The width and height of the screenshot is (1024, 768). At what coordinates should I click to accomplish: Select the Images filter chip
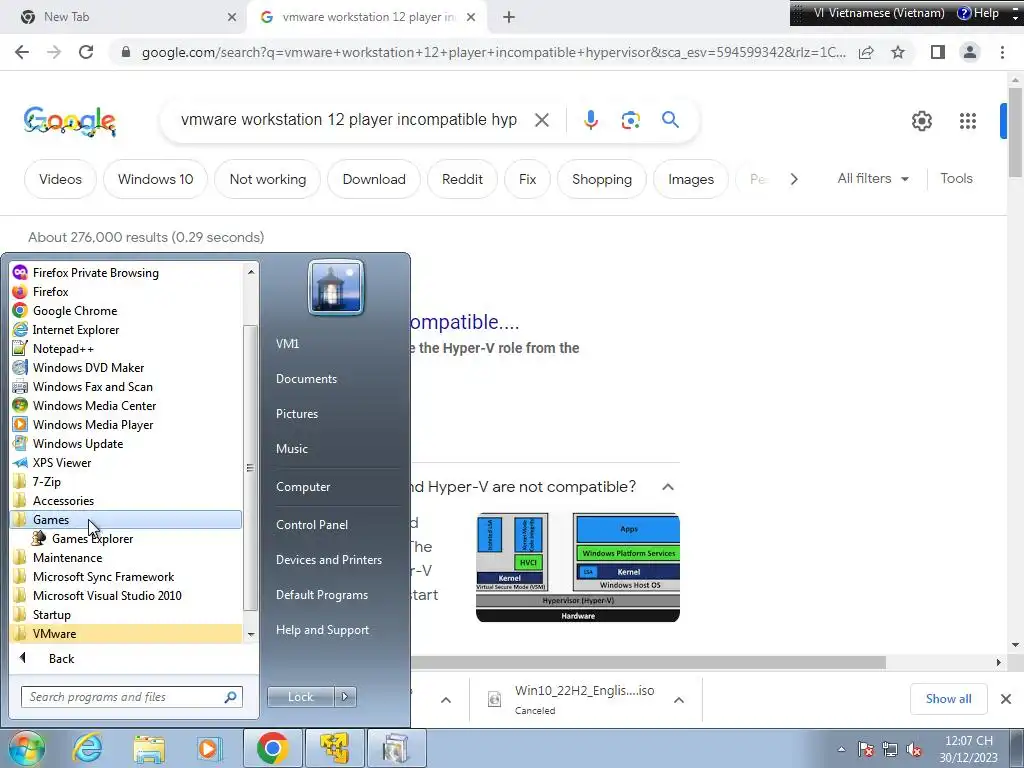pyautogui.click(x=691, y=179)
